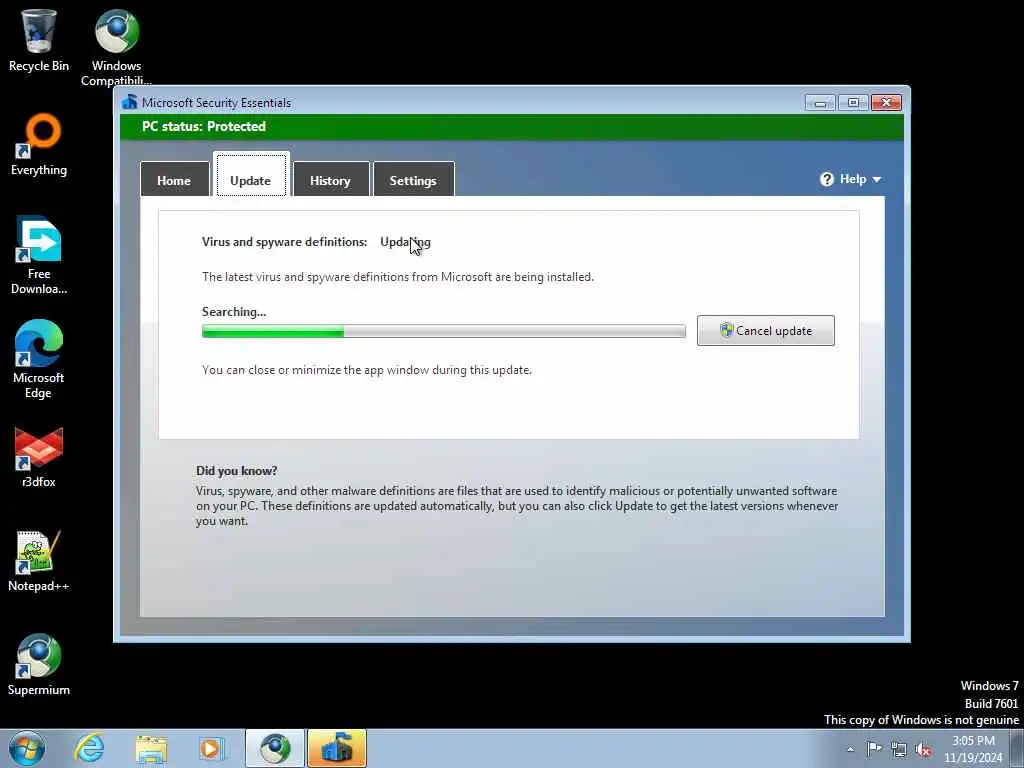Open the Windows Compatibility desktop shortcut
This screenshot has height=768, width=1024.
(116, 46)
